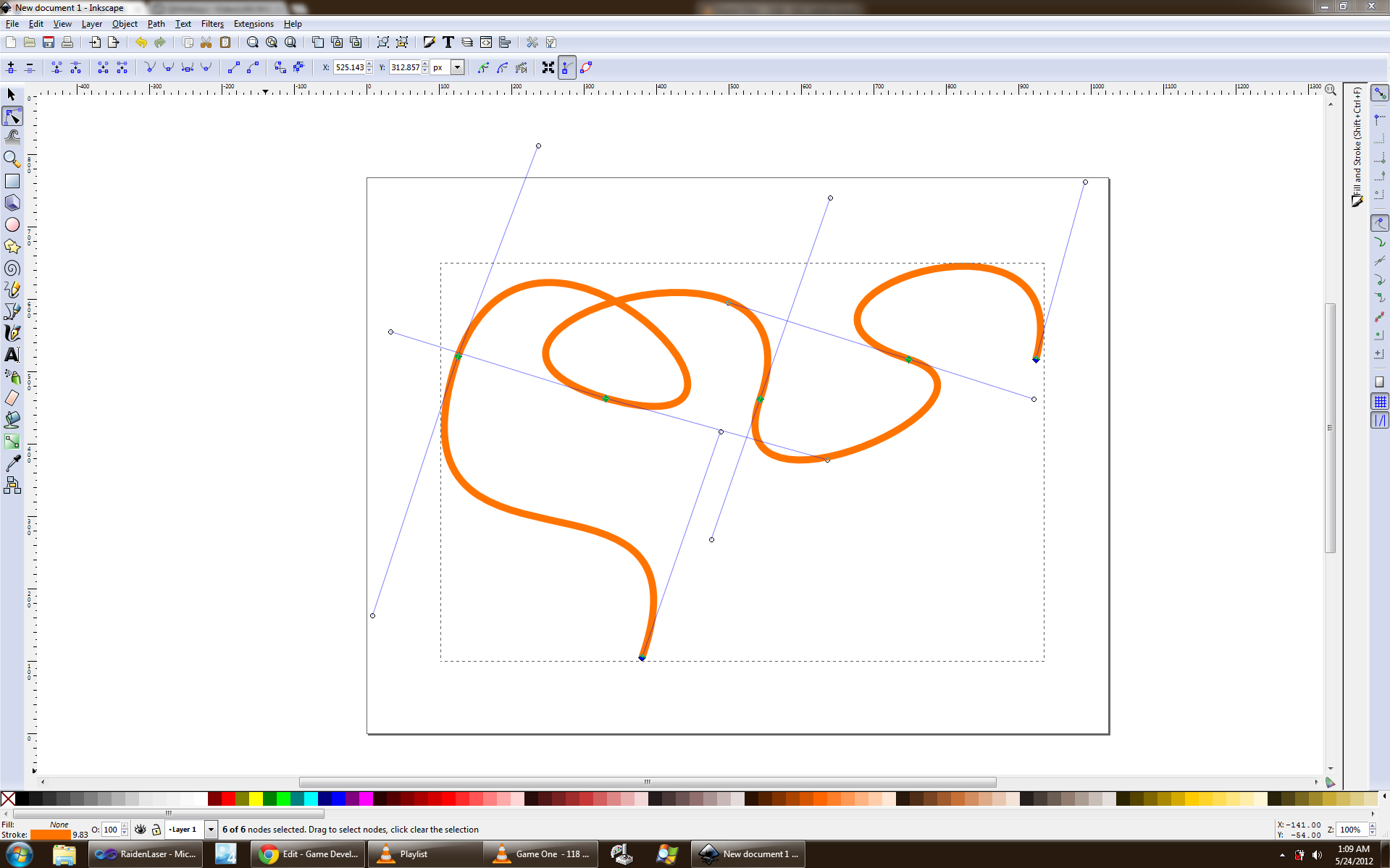The width and height of the screenshot is (1390, 868).
Task: Click the Make selected segments lines icon
Action: pyautogui.click(x=234, y=67)
